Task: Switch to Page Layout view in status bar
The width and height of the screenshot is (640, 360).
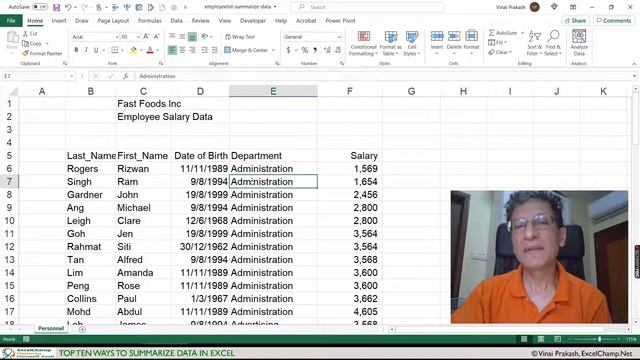Action: pos(541,339)
